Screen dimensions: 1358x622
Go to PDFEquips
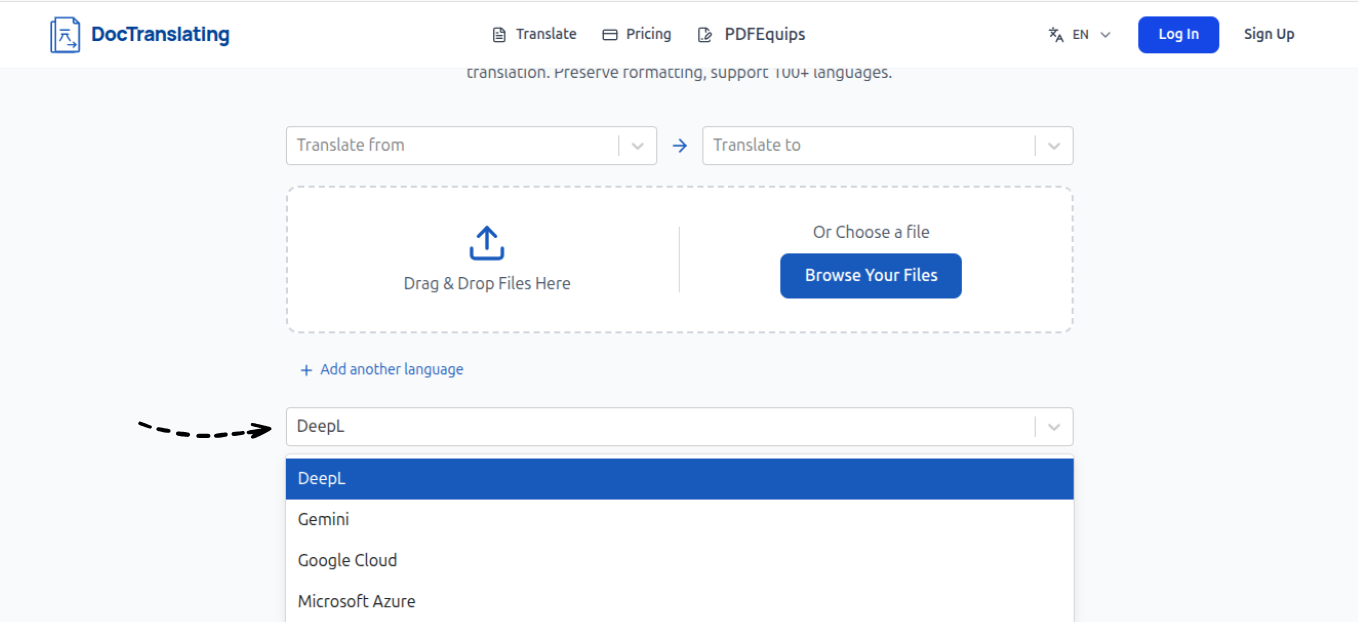(x=752, y=35)
